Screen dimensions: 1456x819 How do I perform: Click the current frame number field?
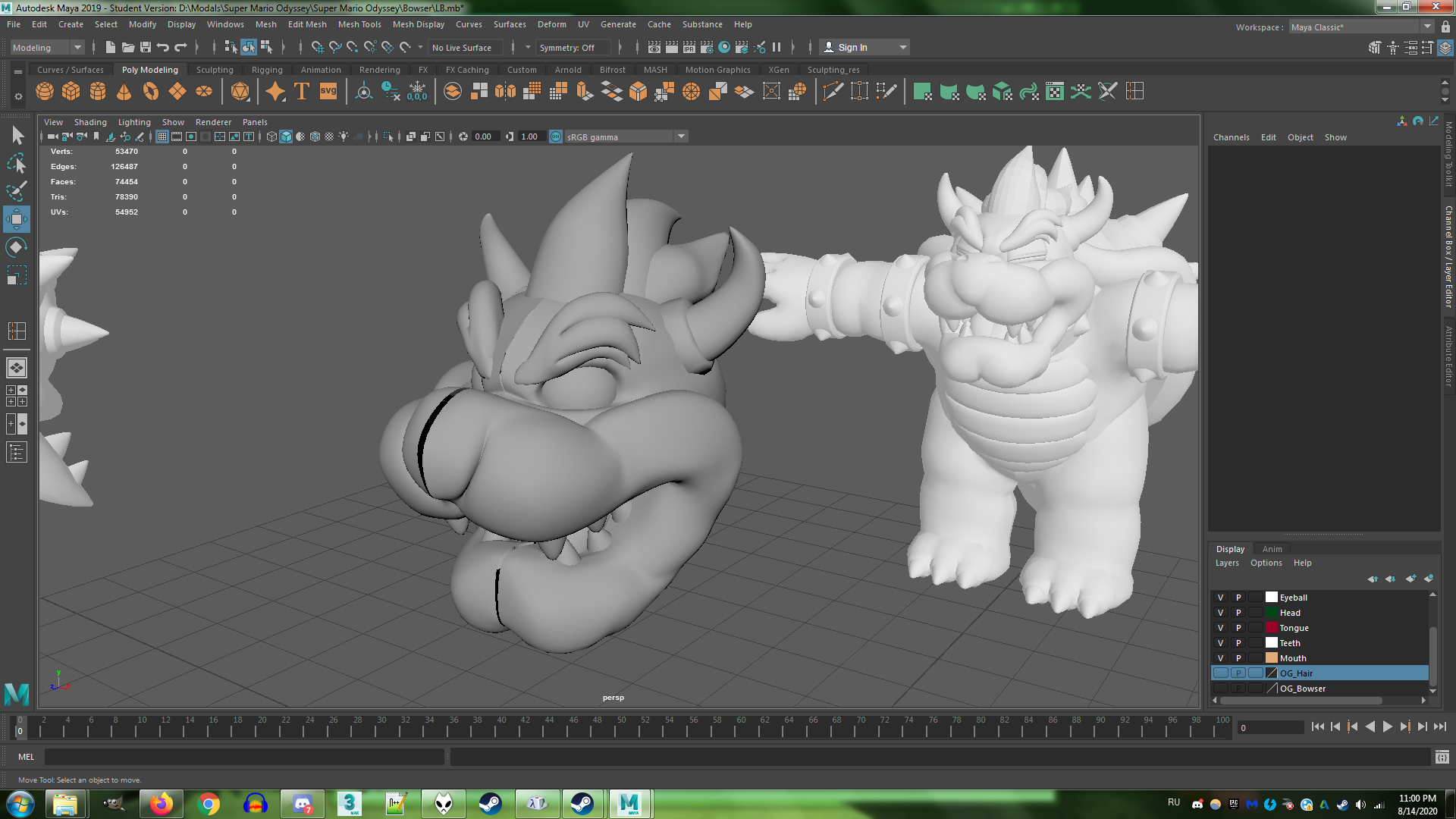click(1270, 727)
